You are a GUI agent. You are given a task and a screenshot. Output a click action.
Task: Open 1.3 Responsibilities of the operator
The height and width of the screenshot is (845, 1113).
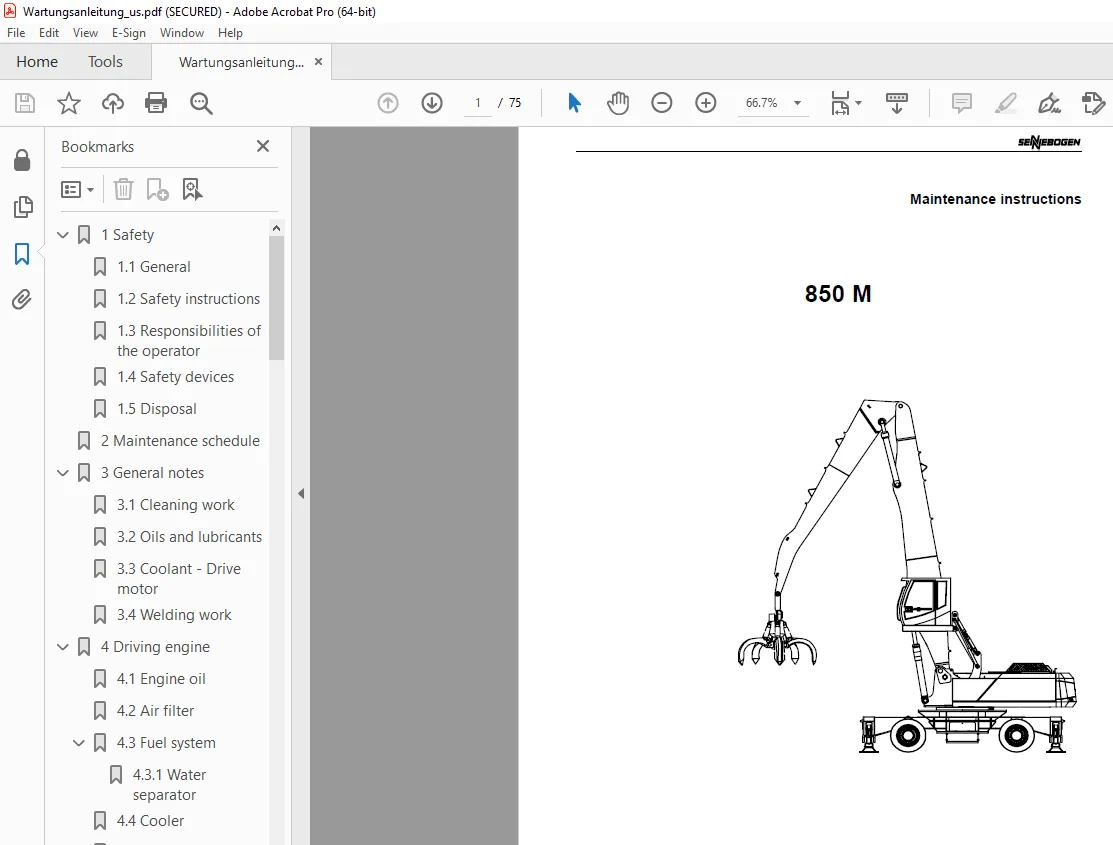[189, 341]
